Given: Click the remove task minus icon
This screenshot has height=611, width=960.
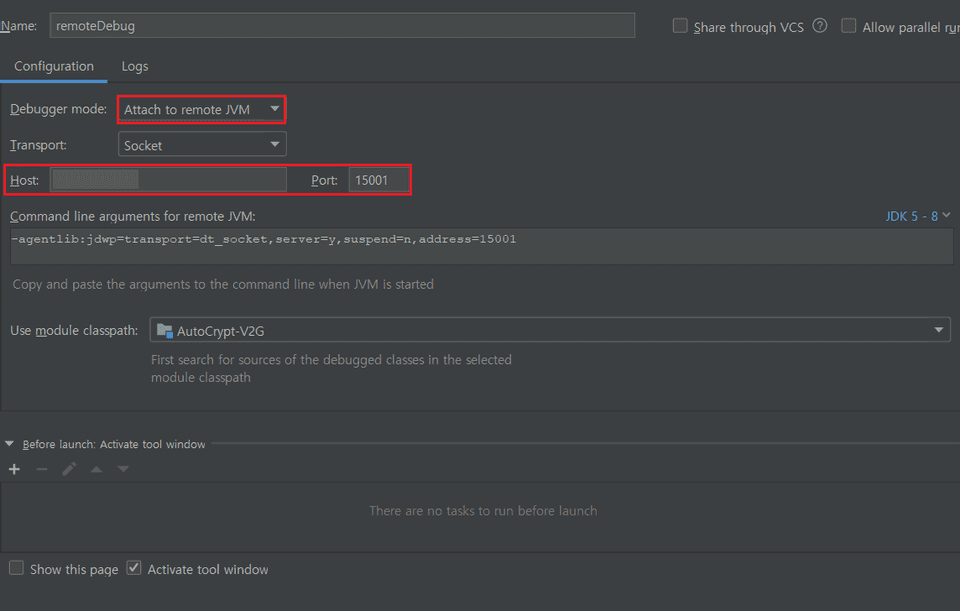Looking at the screenshot, I should click(42, 469).
